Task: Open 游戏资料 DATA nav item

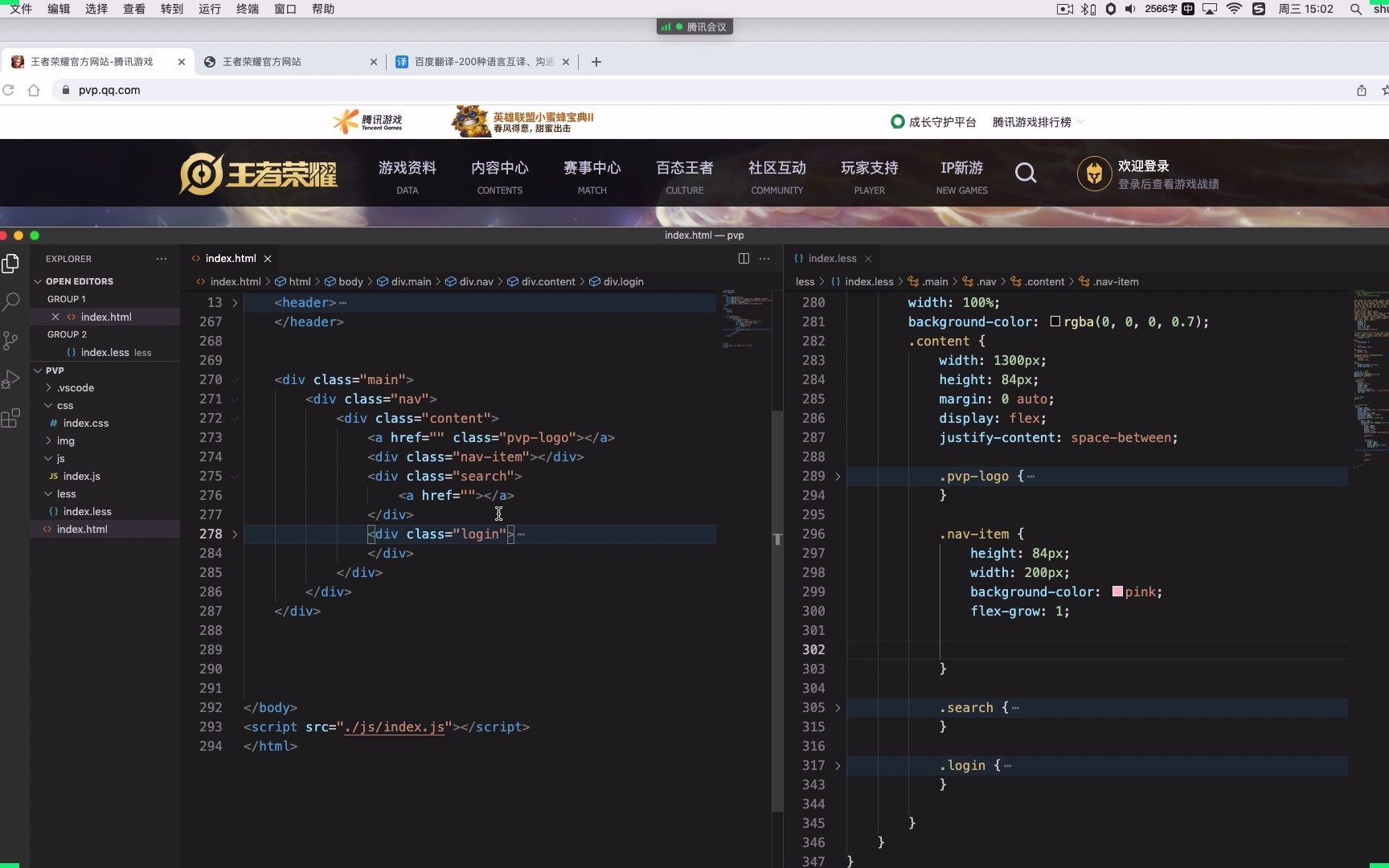Action: 408,177
